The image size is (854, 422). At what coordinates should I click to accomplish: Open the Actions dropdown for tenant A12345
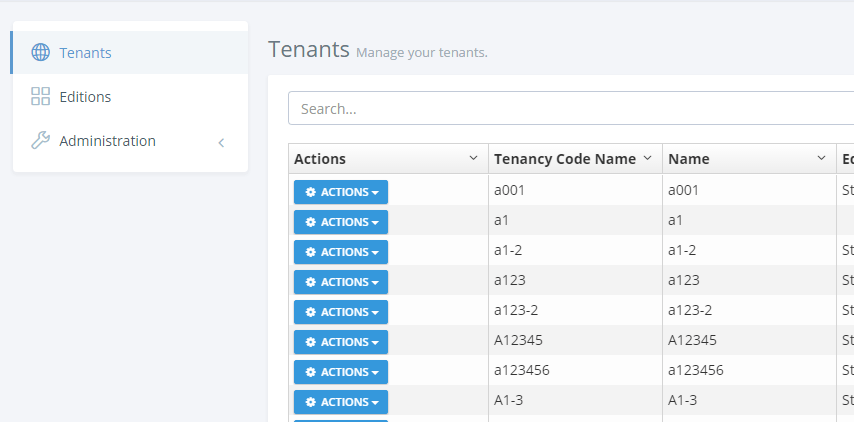[341, 341]
